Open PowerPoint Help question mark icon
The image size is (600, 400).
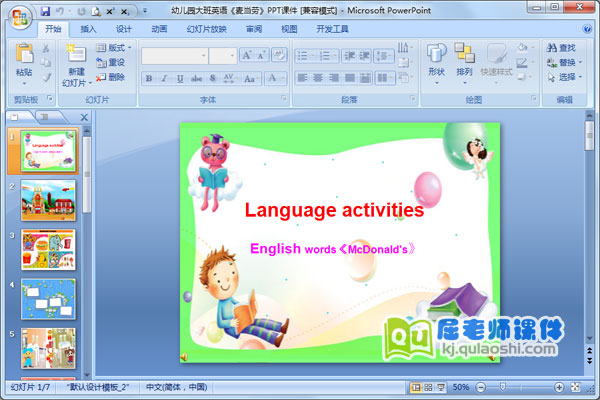587,29
